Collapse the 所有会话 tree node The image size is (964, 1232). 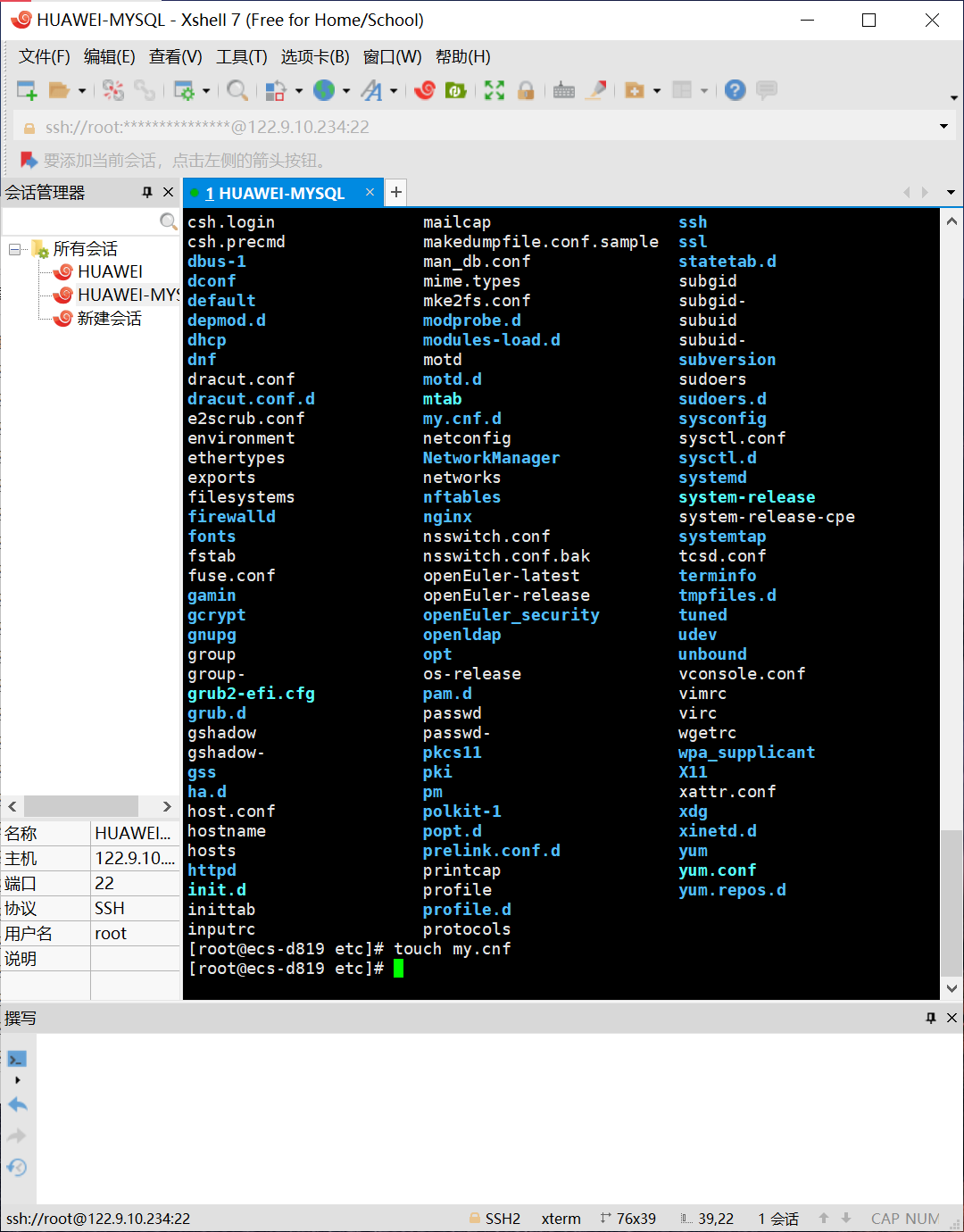coord(14,249)
